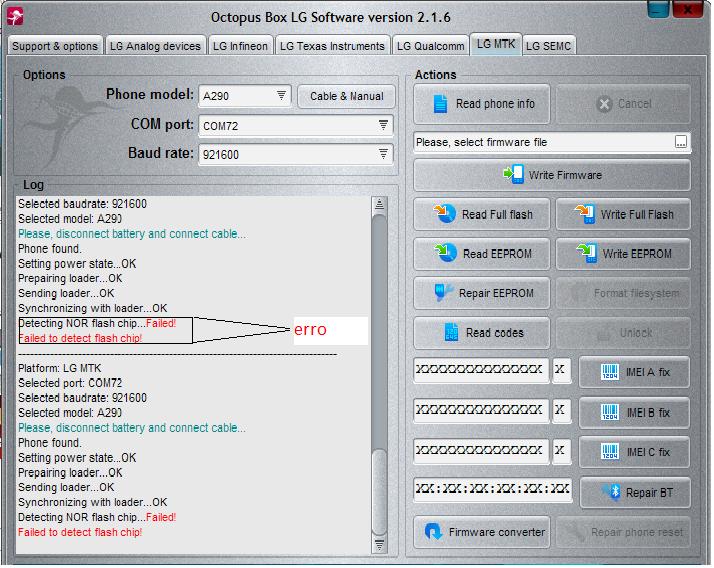Click the Read Full flash label
Screen dimensions: 714x568
click(x=497, y=214)
